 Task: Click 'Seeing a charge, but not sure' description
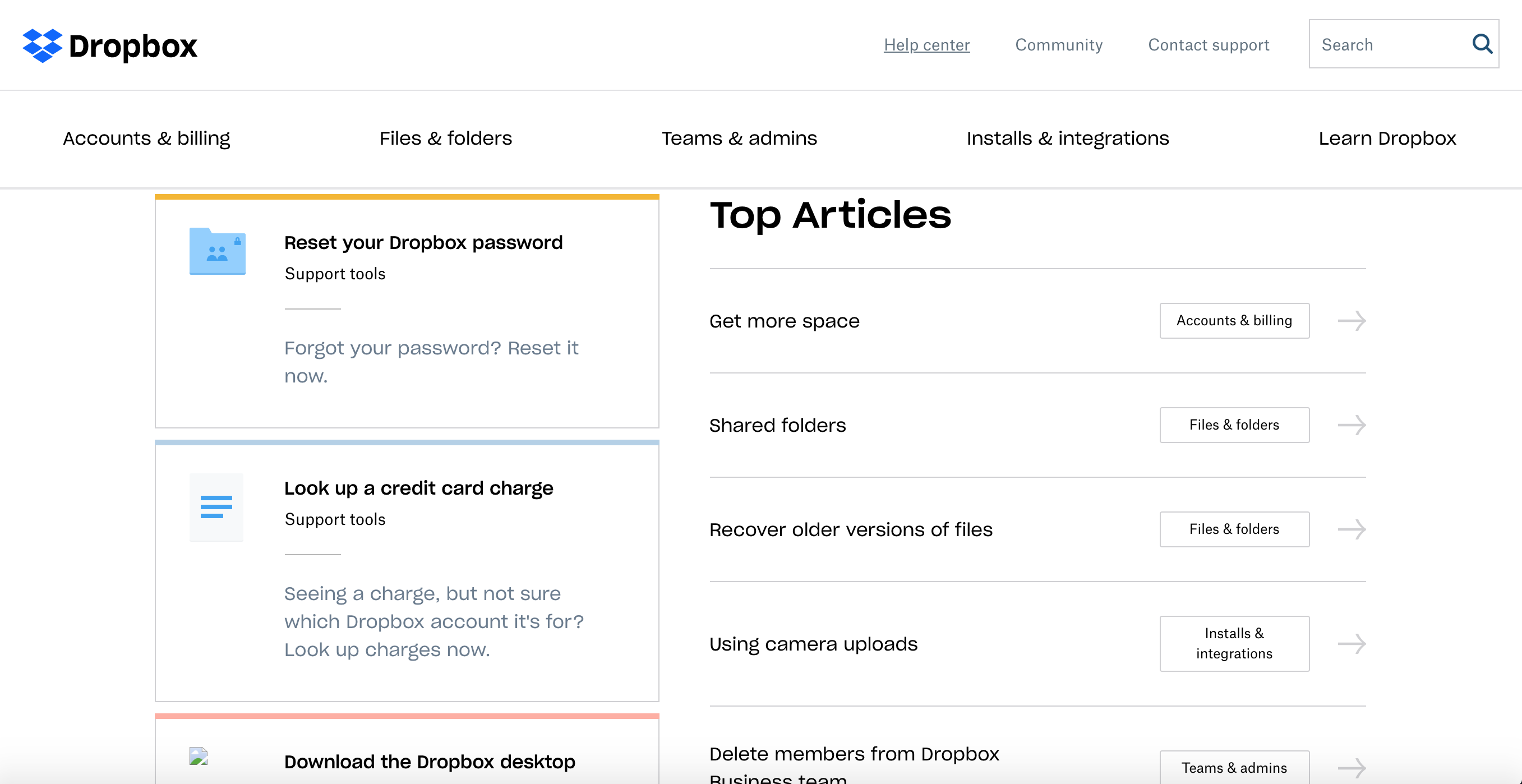coord(433,621)
